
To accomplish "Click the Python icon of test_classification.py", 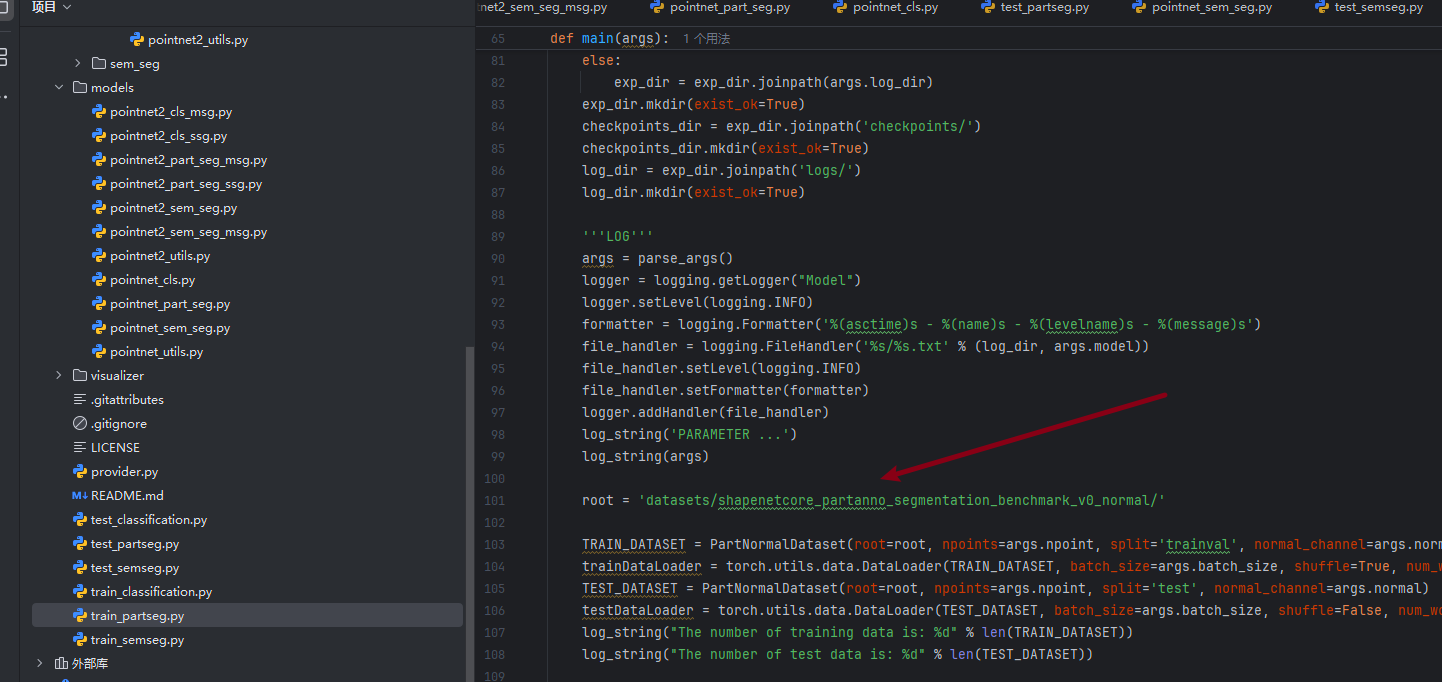I will click(x=80, y=520).
